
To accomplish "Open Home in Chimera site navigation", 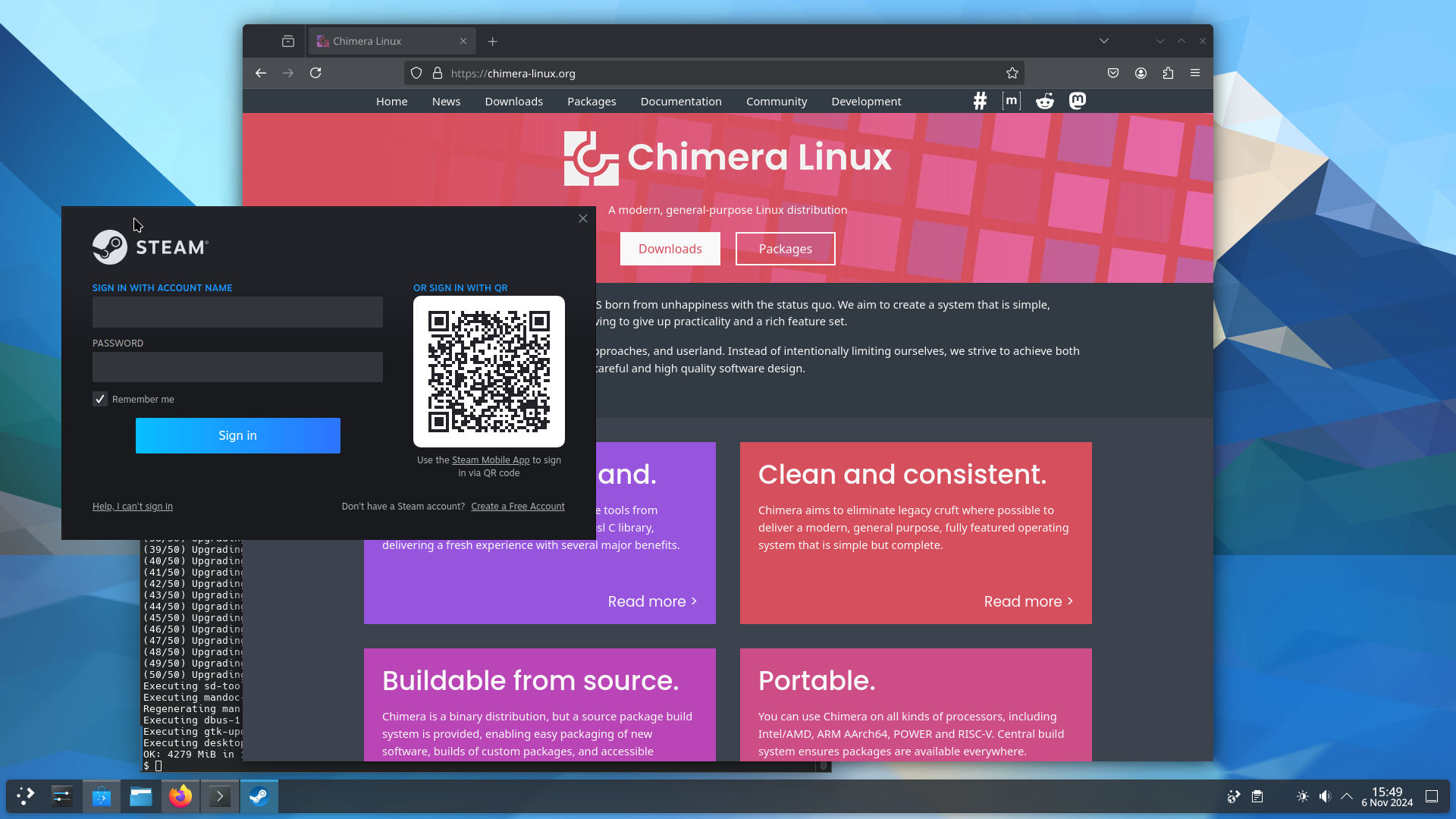I will tap(392, 101).
